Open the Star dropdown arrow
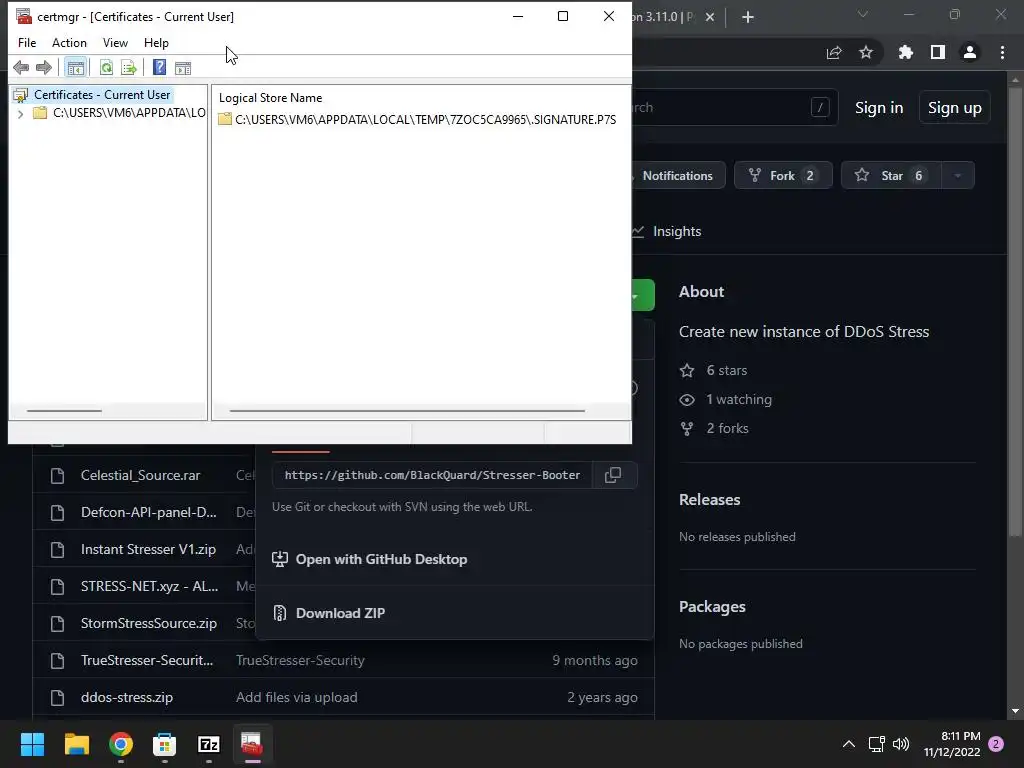The width and height of the screenshot is (1024, 768). click(958, 176)
